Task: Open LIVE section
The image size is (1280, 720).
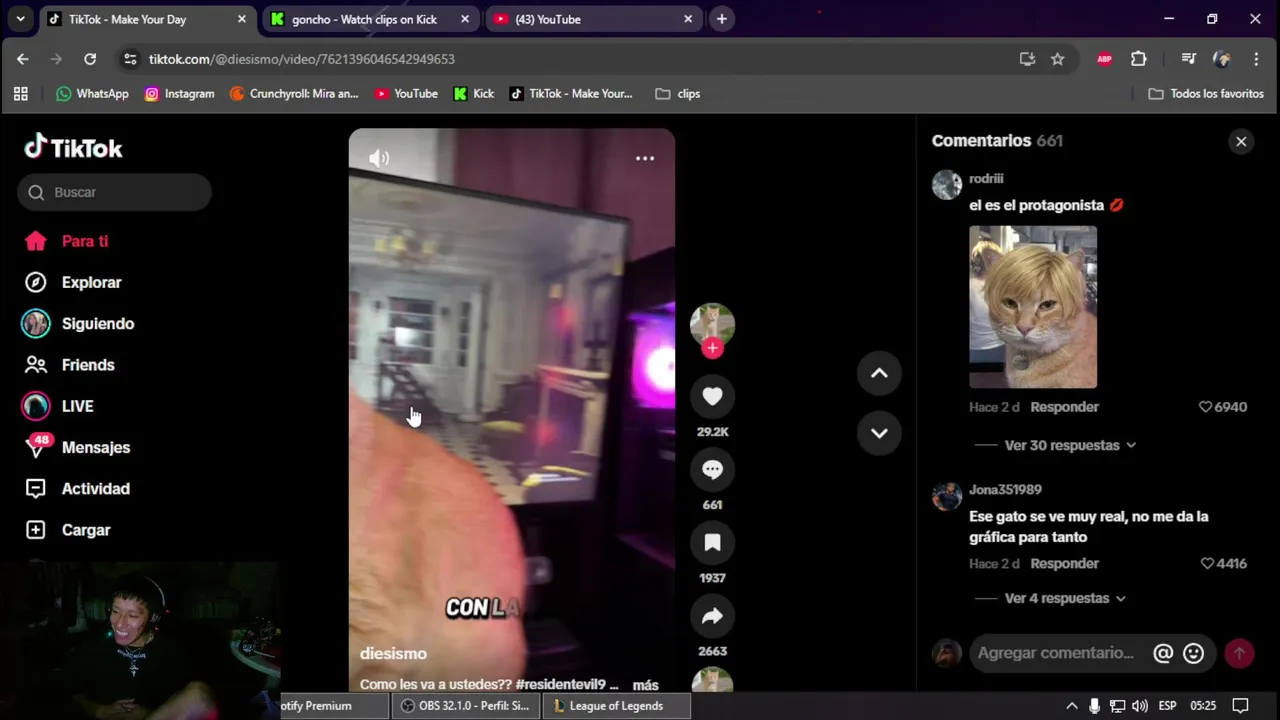Action: (x=59, y=406)
